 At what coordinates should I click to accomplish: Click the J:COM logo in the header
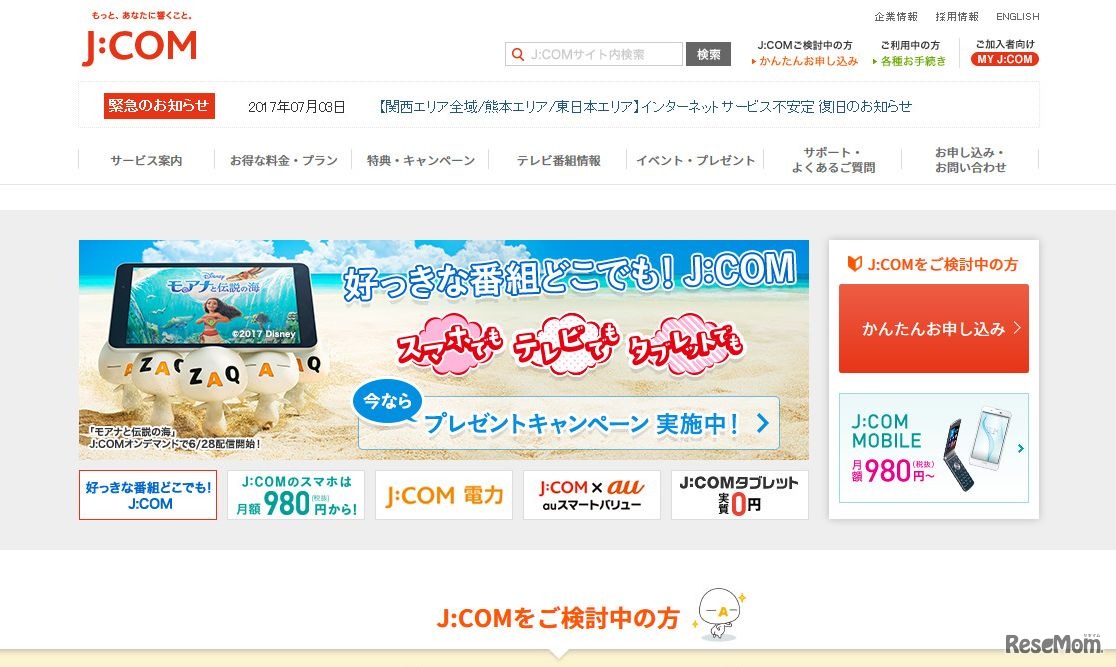(140, 47)
